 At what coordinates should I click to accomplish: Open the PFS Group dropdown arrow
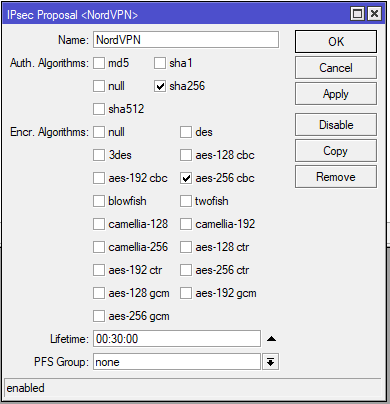(x=270, y=362)
